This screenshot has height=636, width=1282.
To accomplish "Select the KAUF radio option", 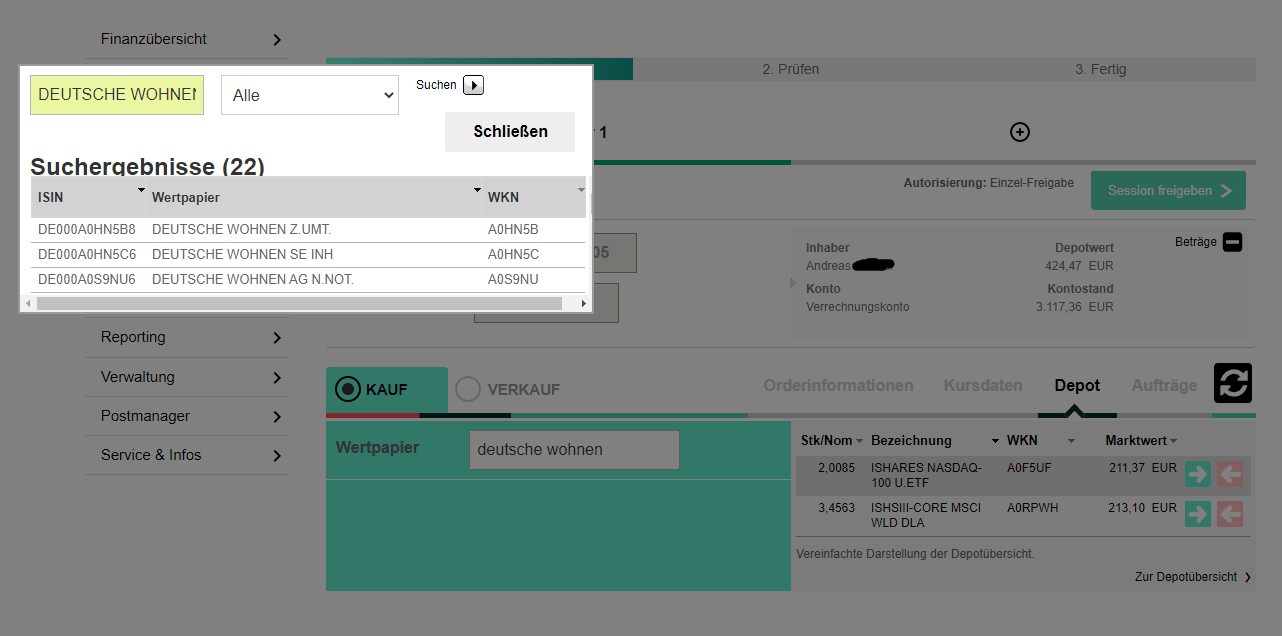I will point(348,389).
